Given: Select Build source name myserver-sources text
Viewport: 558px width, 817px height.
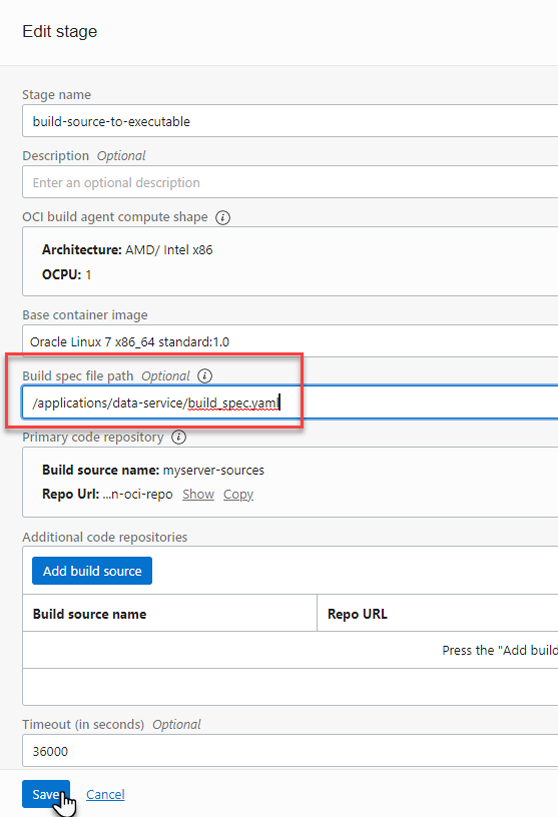Looking at the screenshot, I should tap(153, 470).
